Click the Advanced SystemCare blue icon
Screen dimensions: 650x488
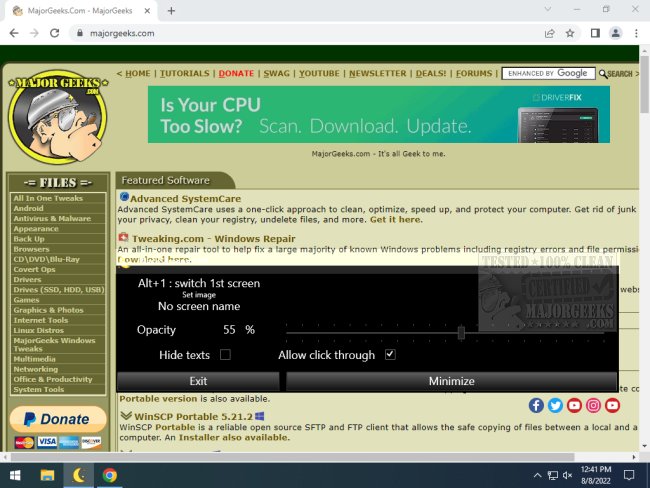[x=124, y=197]
